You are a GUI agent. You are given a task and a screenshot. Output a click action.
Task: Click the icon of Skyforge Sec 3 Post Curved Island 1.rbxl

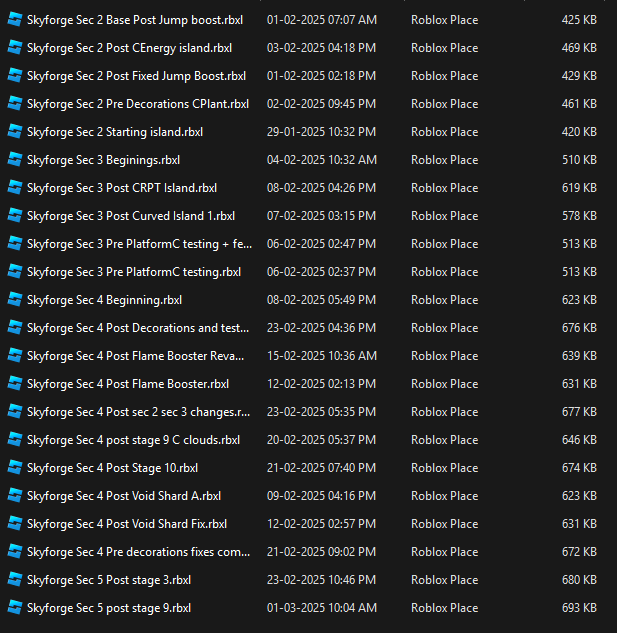pos(15,216)
